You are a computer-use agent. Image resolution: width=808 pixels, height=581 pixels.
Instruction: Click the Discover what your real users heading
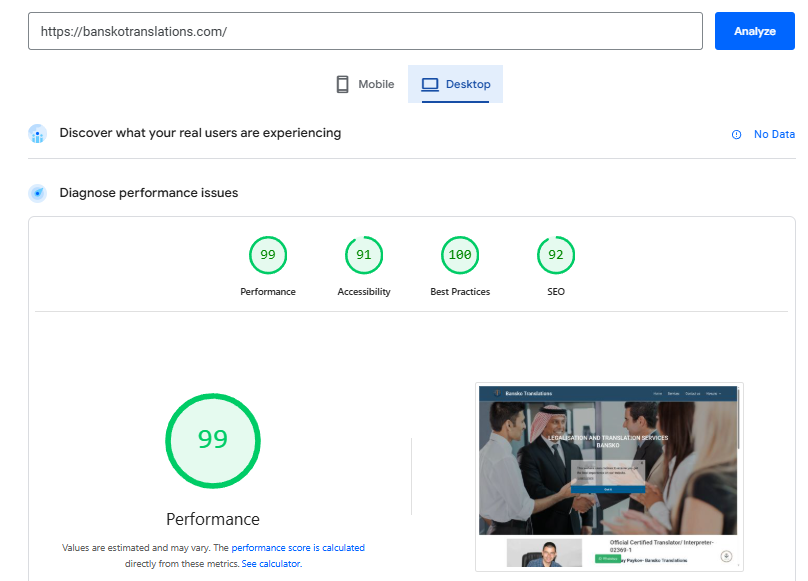200,133
